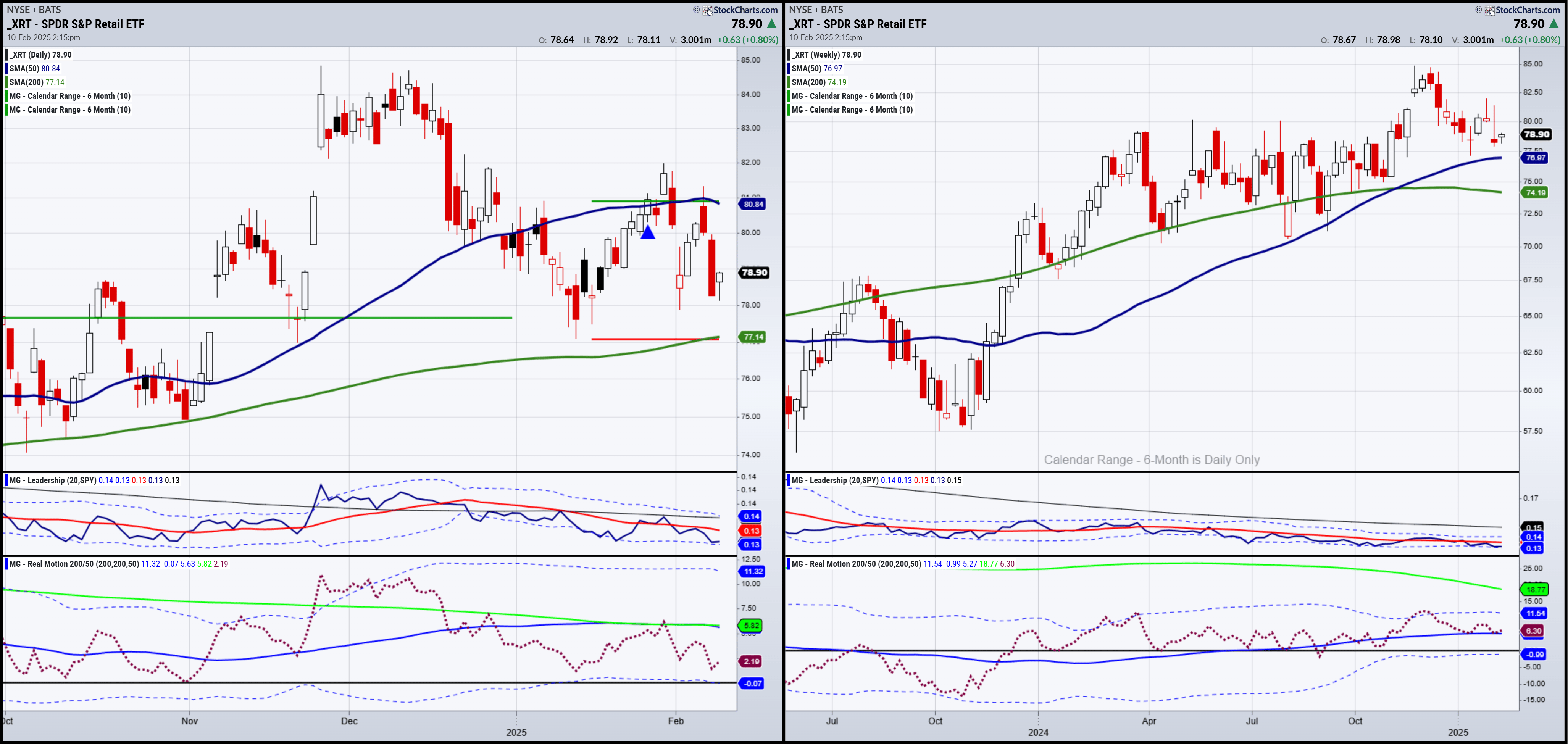Click the H: 78.98 high value in the weekly header

1383,40
